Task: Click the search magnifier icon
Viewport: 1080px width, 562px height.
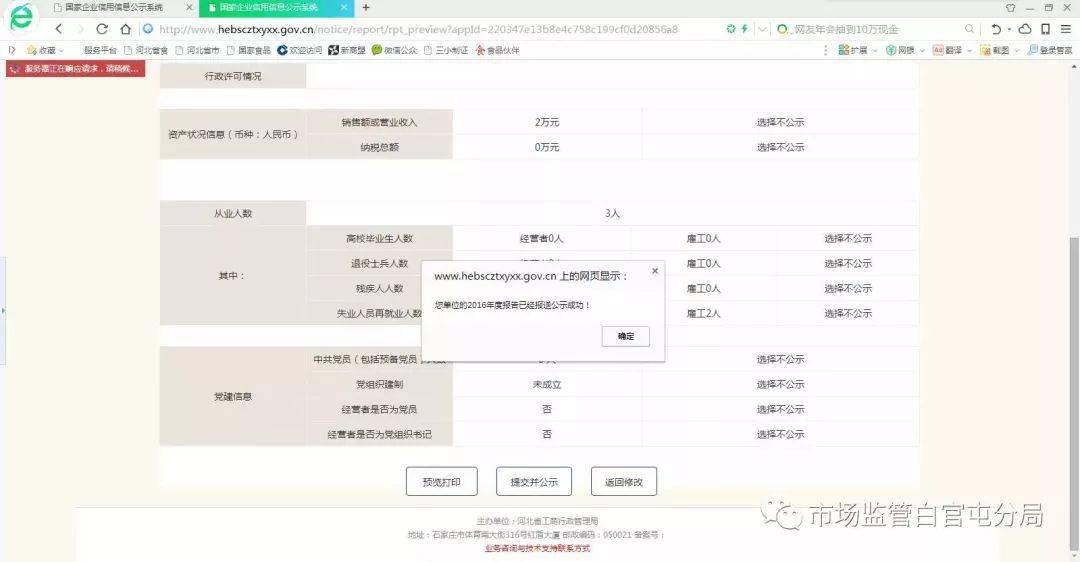Action: (x=970, y=29)
